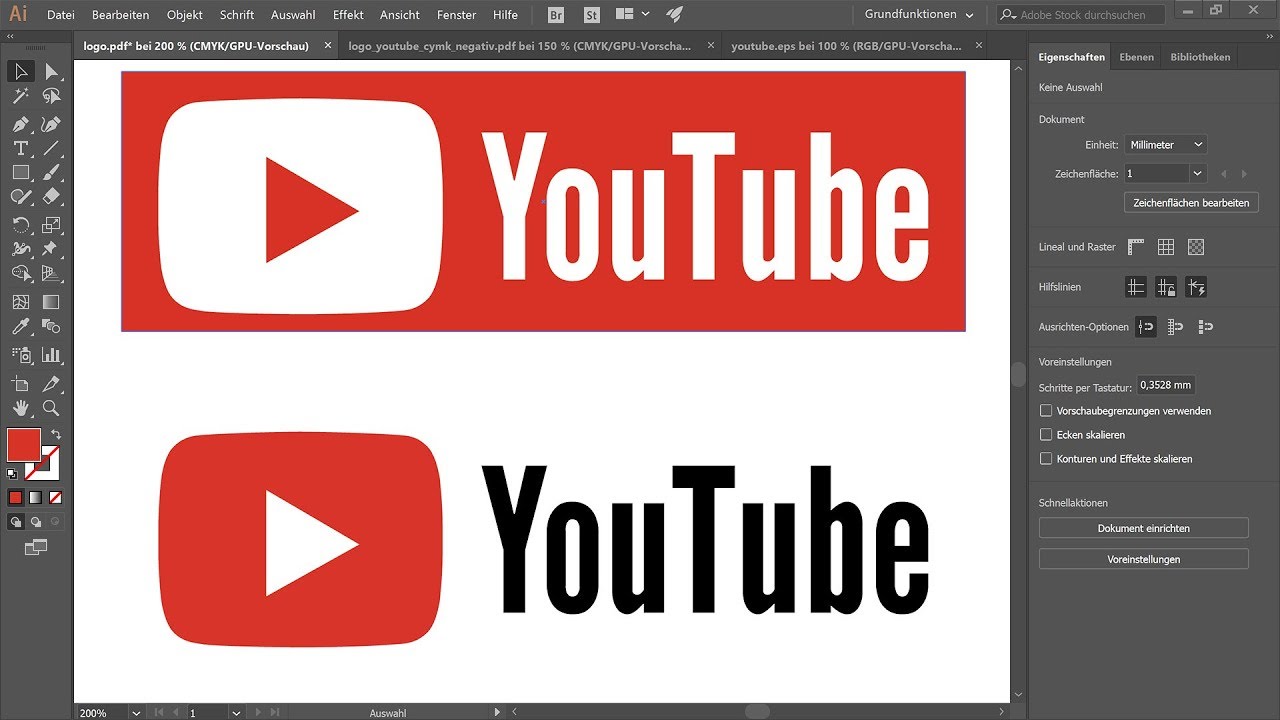Swap fill and stroke colors arrow

point(56,434)
